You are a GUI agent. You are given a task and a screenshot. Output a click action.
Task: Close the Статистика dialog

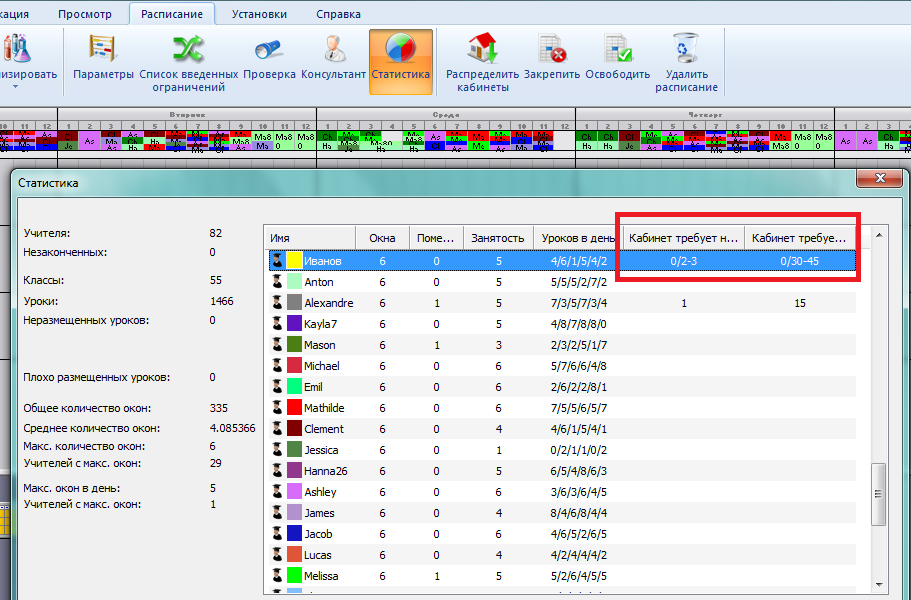[x=880, y=178]
